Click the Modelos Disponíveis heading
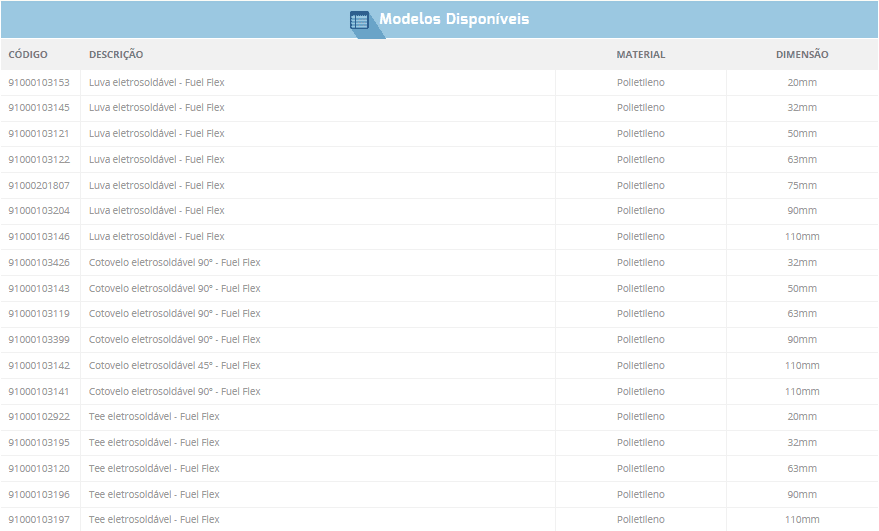Image resolution: width=879 pixels, height=531 pixels. [454, 20]
